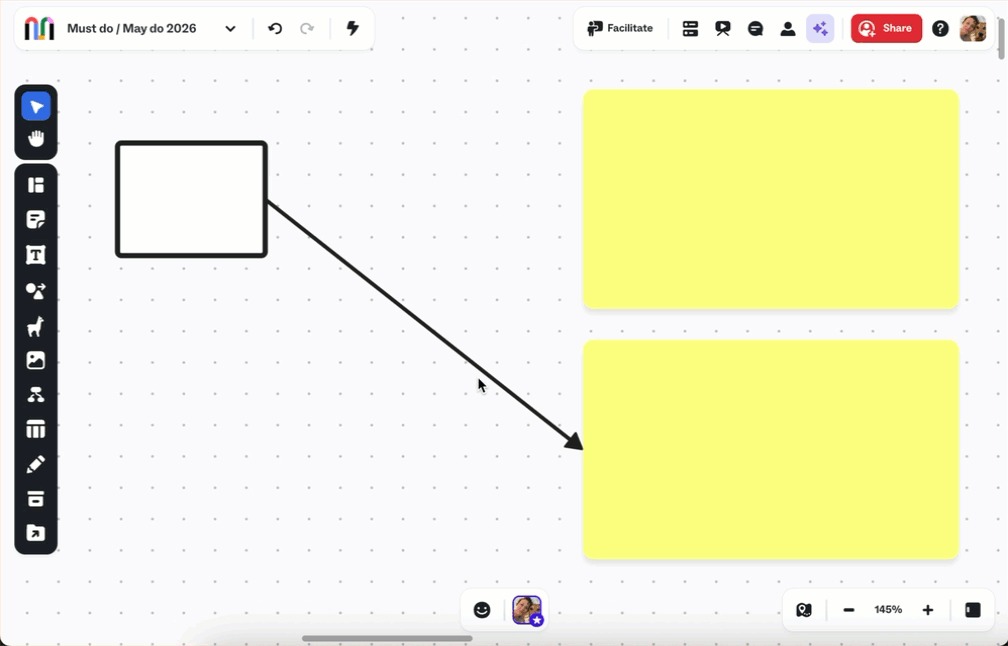Image resolution: width=1008 pixels, height=646 pixels.
Task: Select the lower yellow sticky note
Action: click(771, 449)
